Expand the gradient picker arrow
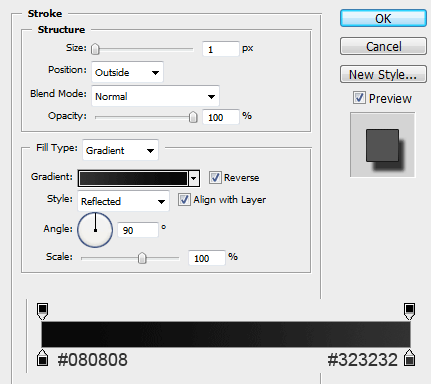The height and width of the screenshot is (384, 431). pos(194,178)
